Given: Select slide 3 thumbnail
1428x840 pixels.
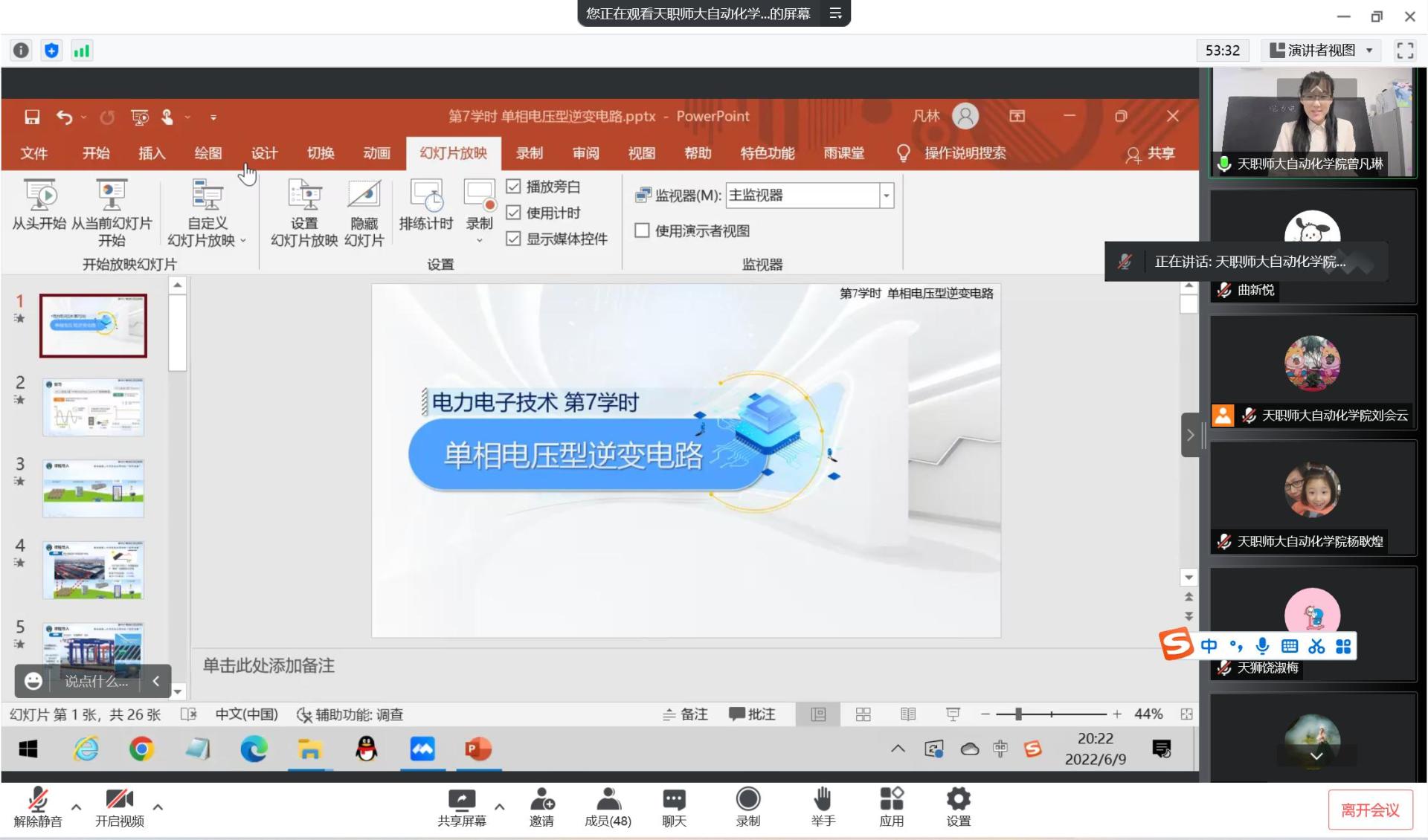Looking at the screenshot, I should pos(93,488).
